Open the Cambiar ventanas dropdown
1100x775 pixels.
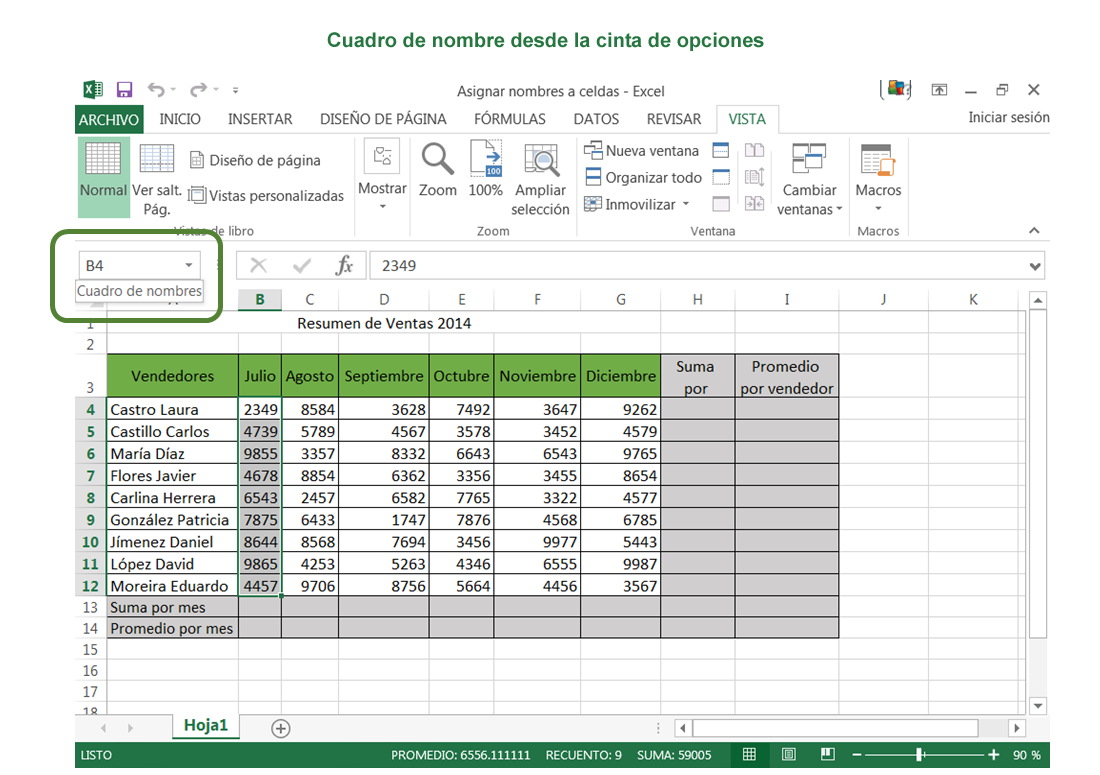click(809, 179)
